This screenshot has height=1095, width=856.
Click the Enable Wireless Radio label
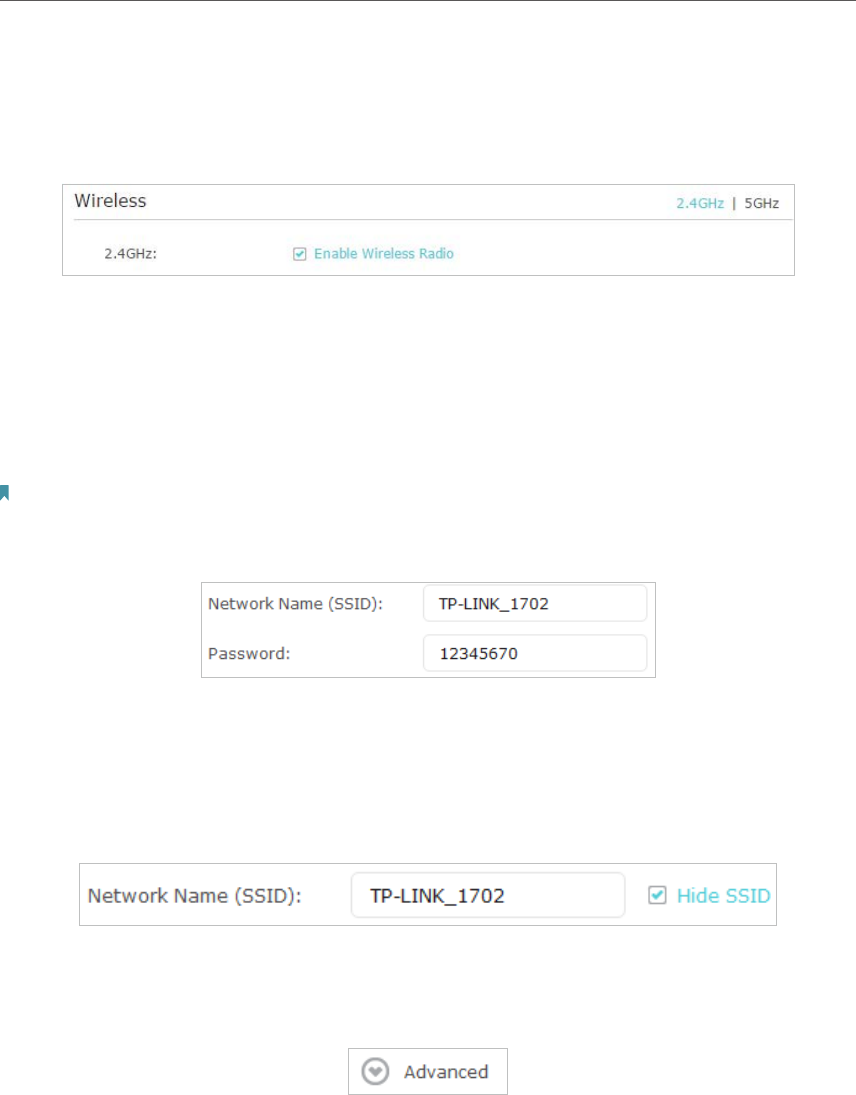click(383, 253)
